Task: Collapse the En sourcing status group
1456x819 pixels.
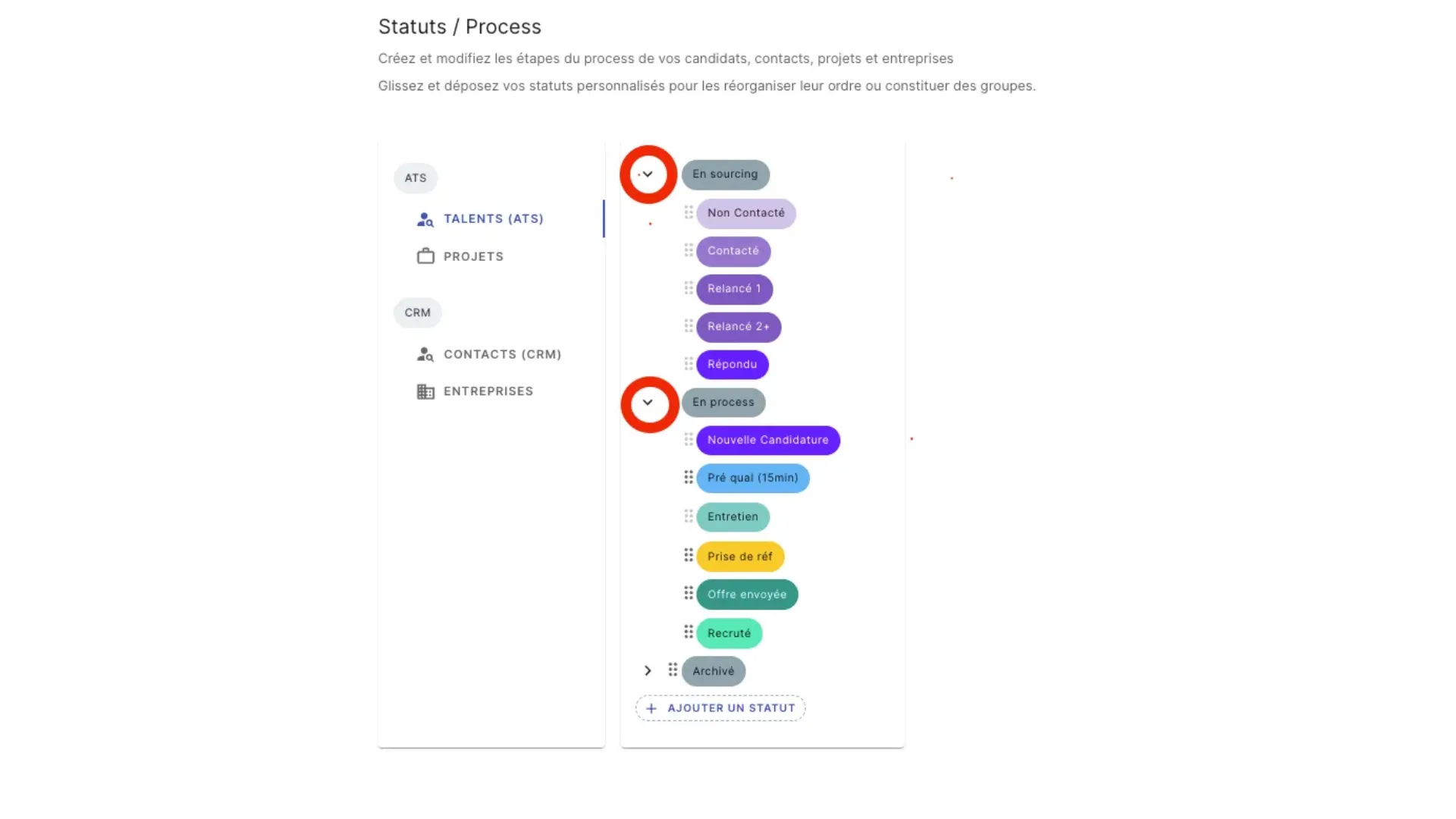Action: [648, 174]
